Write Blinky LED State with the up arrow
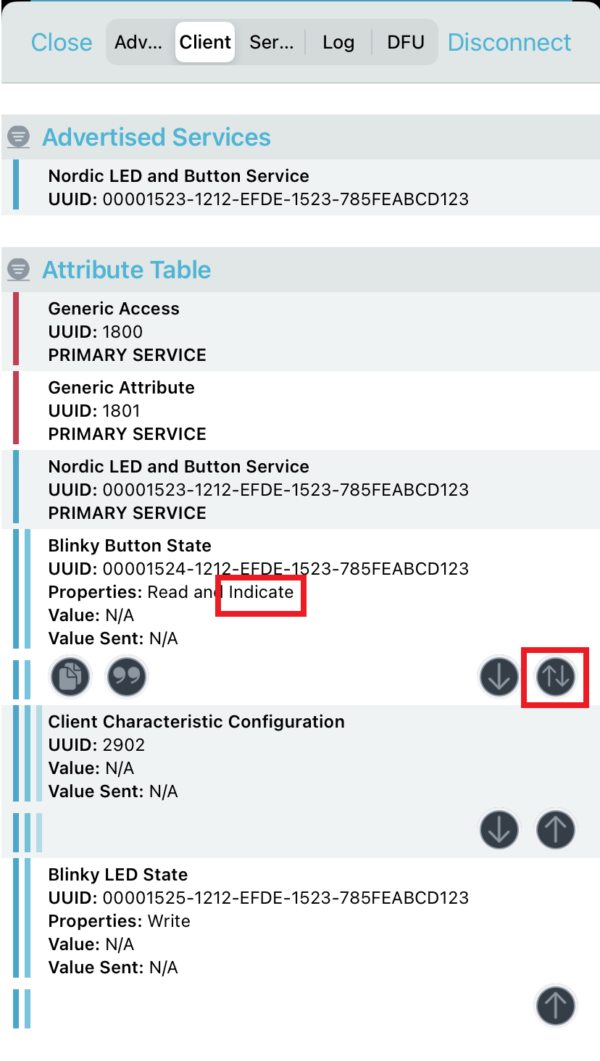The height and width of the screenshot is (1061, 600). point(556,1004)
